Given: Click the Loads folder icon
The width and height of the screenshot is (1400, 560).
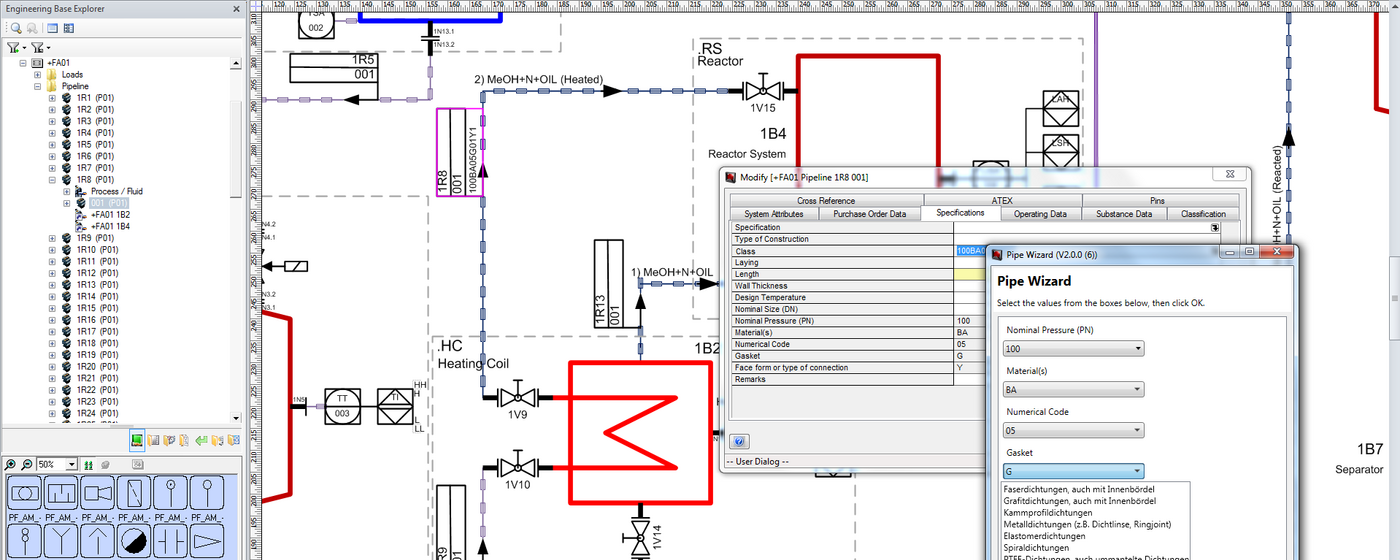Looking at the screenshot, I should pos(52,75).
